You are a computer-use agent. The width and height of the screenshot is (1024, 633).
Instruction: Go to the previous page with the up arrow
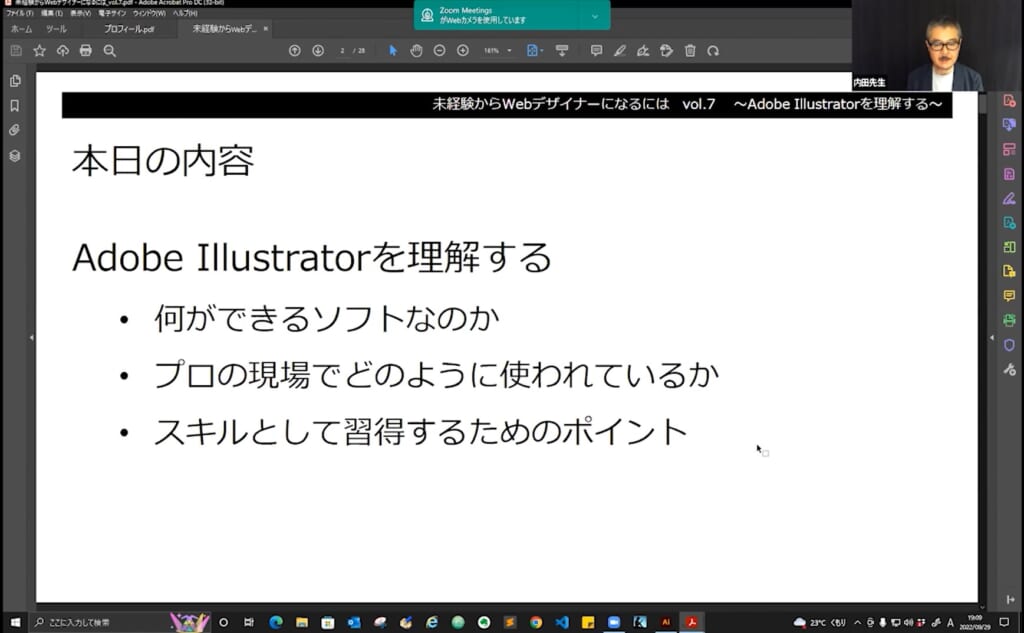[295, 51]
